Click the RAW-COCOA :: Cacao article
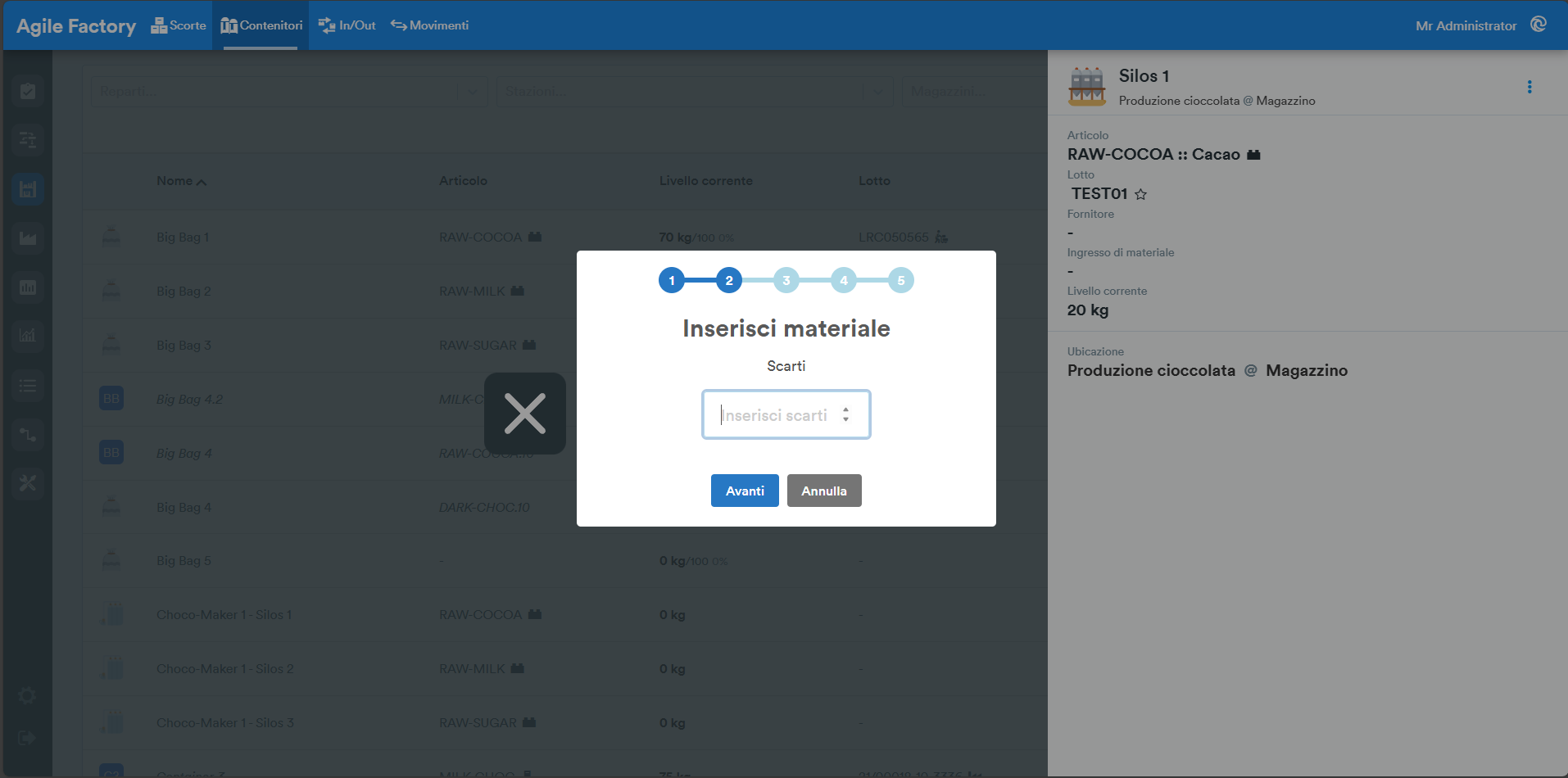 tap(1153, 155)
